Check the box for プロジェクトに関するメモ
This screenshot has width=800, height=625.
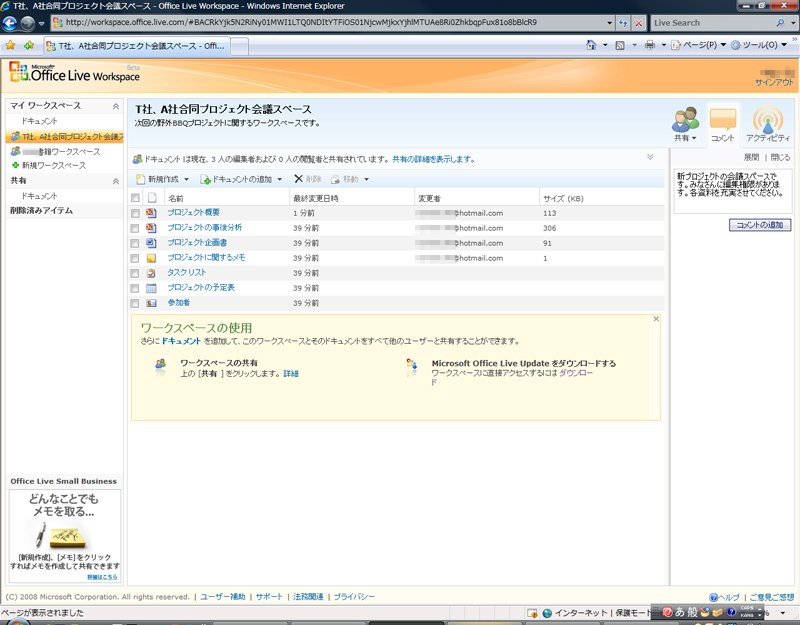(x=135, y=258)
